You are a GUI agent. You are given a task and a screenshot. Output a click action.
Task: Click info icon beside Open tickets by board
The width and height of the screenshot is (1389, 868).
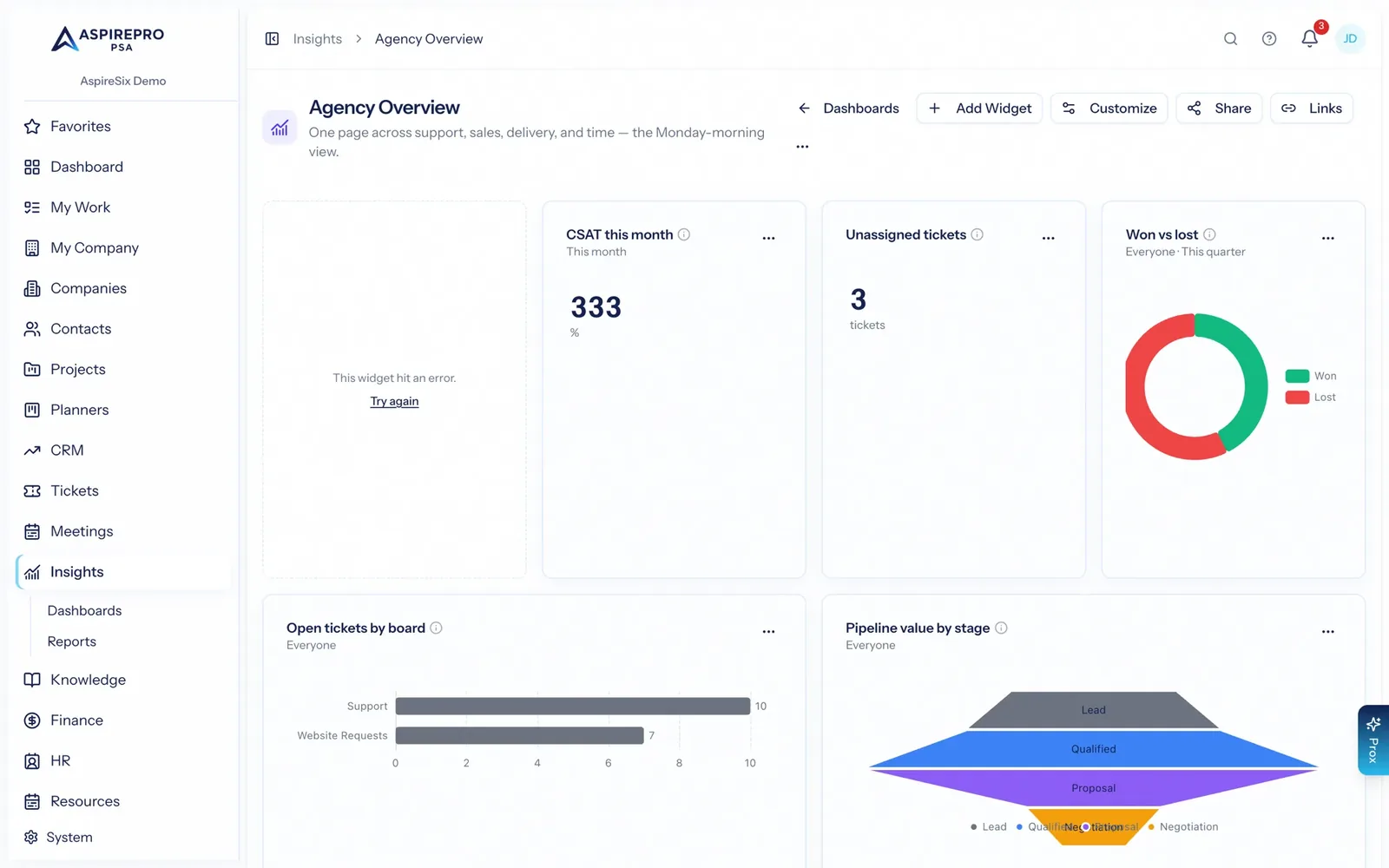tap(436, 628)
